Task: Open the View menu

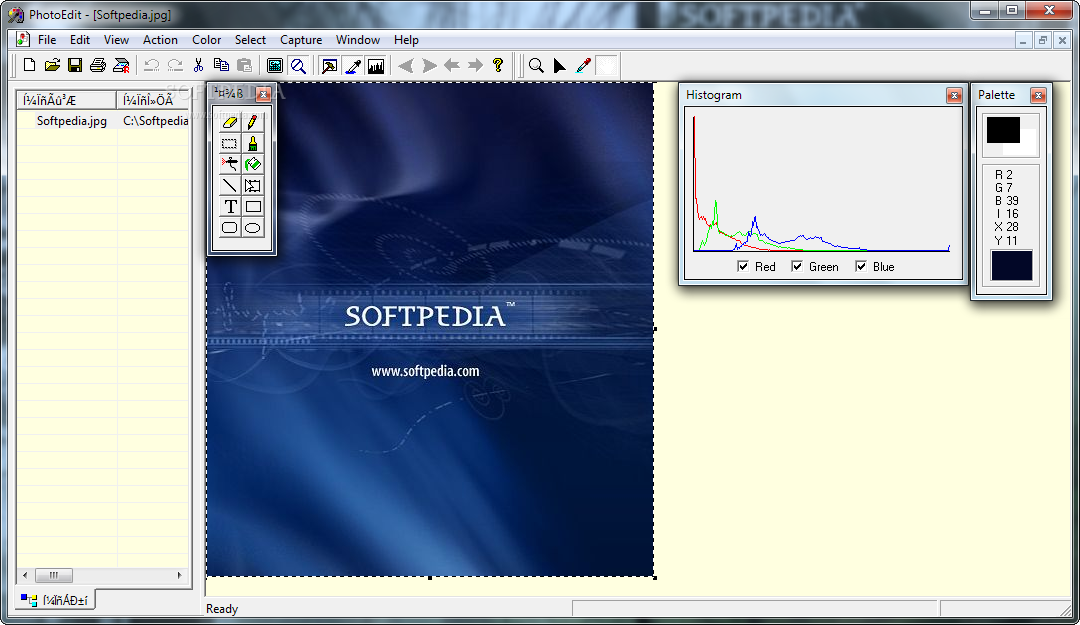Action: click(x=116, y=40)
